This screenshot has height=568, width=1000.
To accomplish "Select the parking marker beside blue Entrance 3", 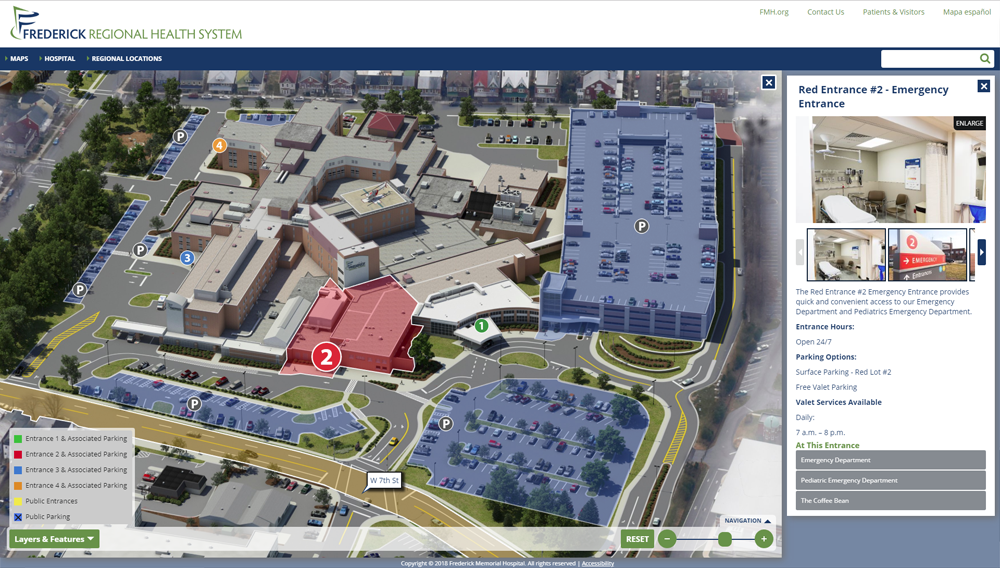I will coord(140,250).
